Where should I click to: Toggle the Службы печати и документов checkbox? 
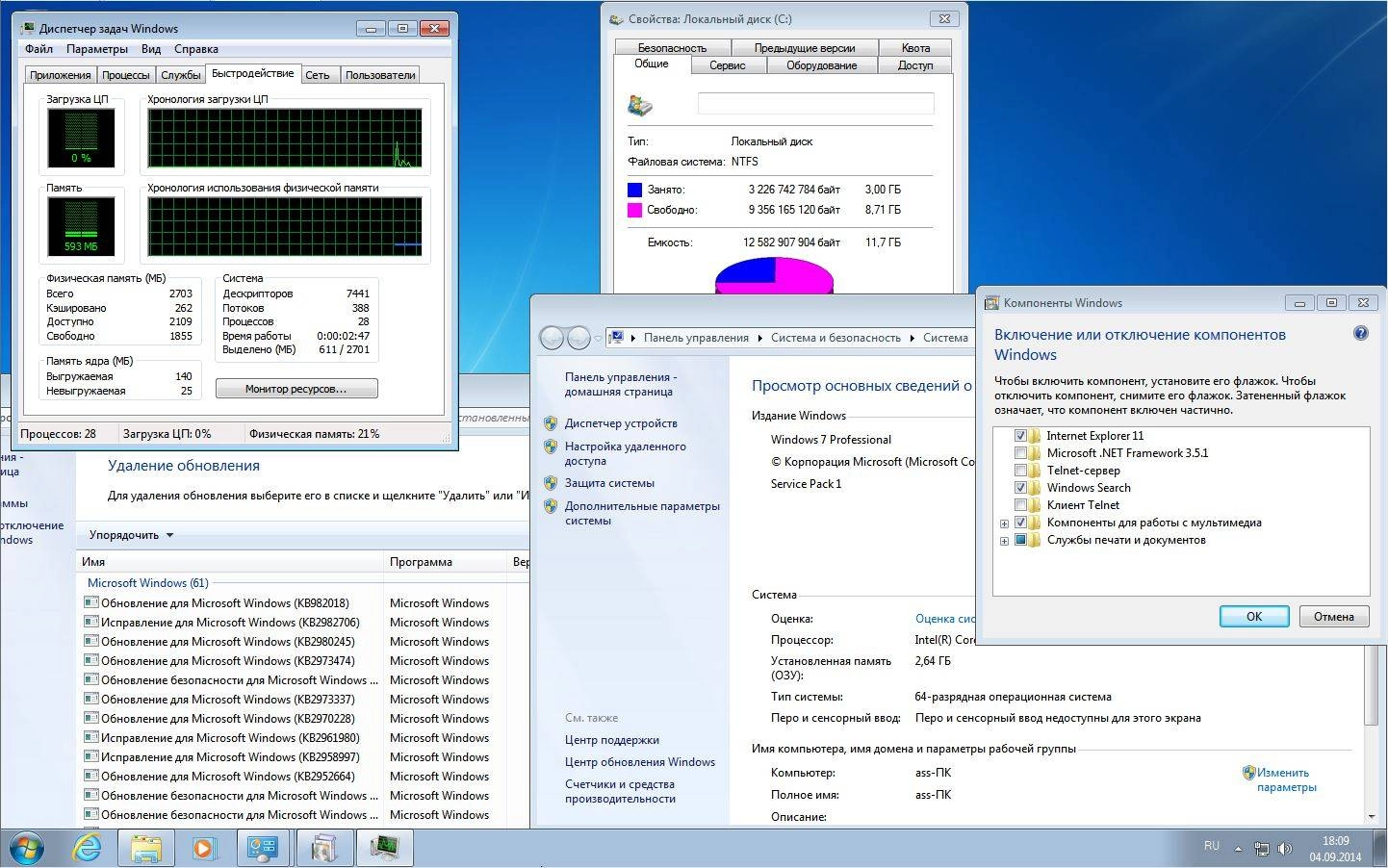tap(1020, 540)
